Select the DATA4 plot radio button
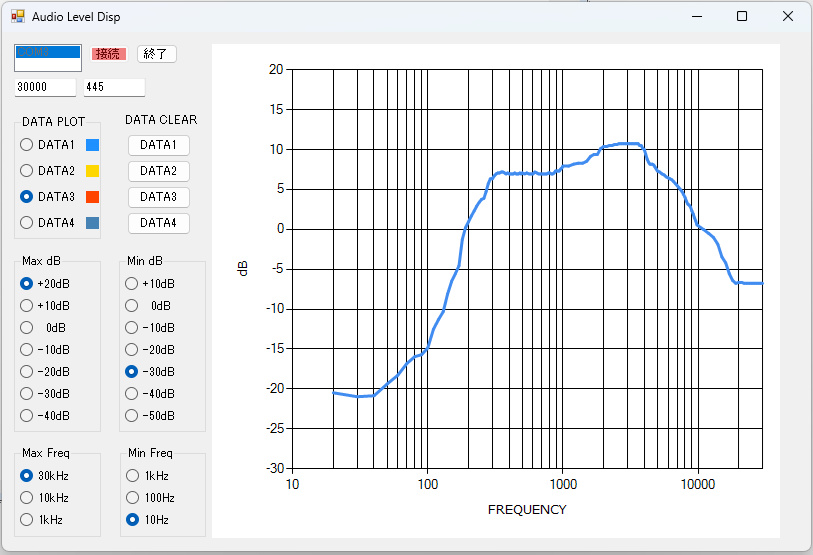813x555 pixels. [x=27, y=223]
